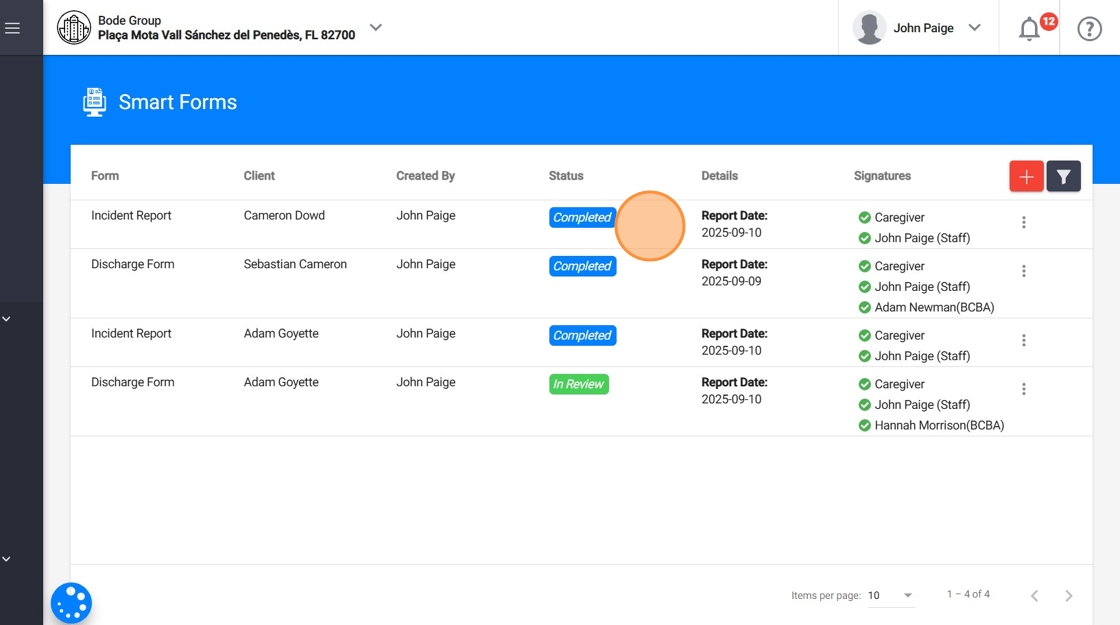
Task: Expand the upper sidebar chevron section
Action: pyautogui.click(x=6, y=319)
